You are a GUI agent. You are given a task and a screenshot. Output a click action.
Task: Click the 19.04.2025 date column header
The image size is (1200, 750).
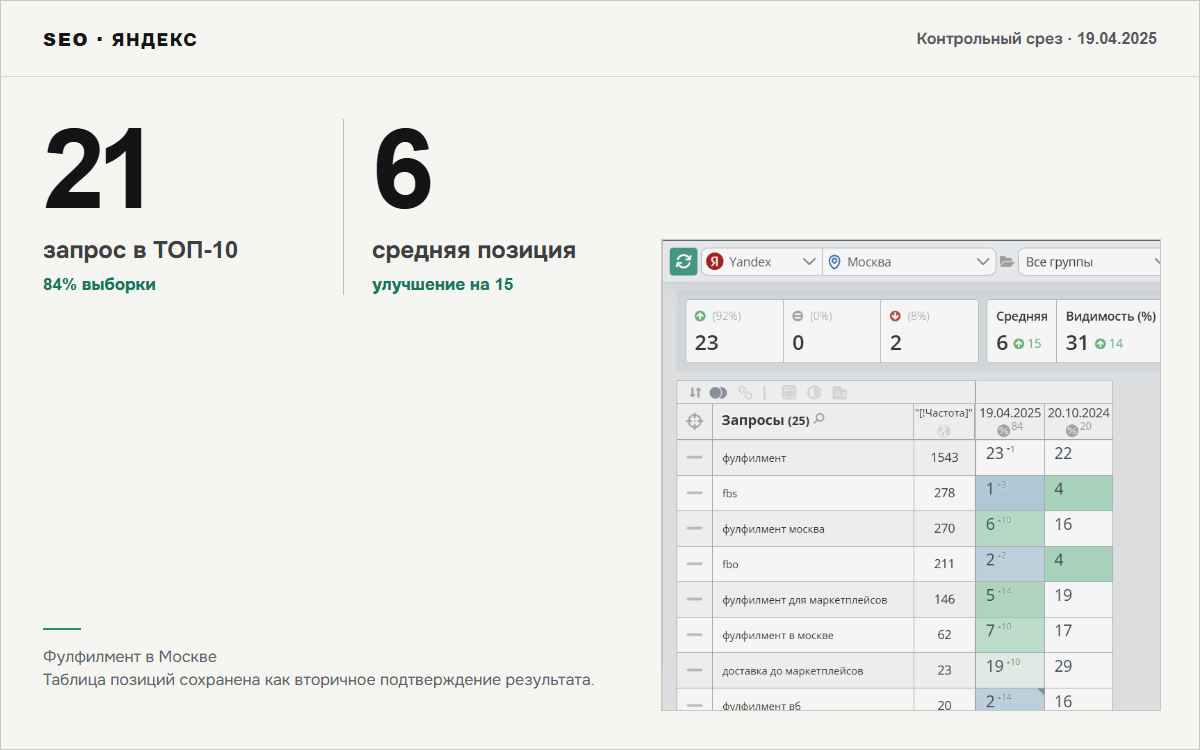(1010, 421)
